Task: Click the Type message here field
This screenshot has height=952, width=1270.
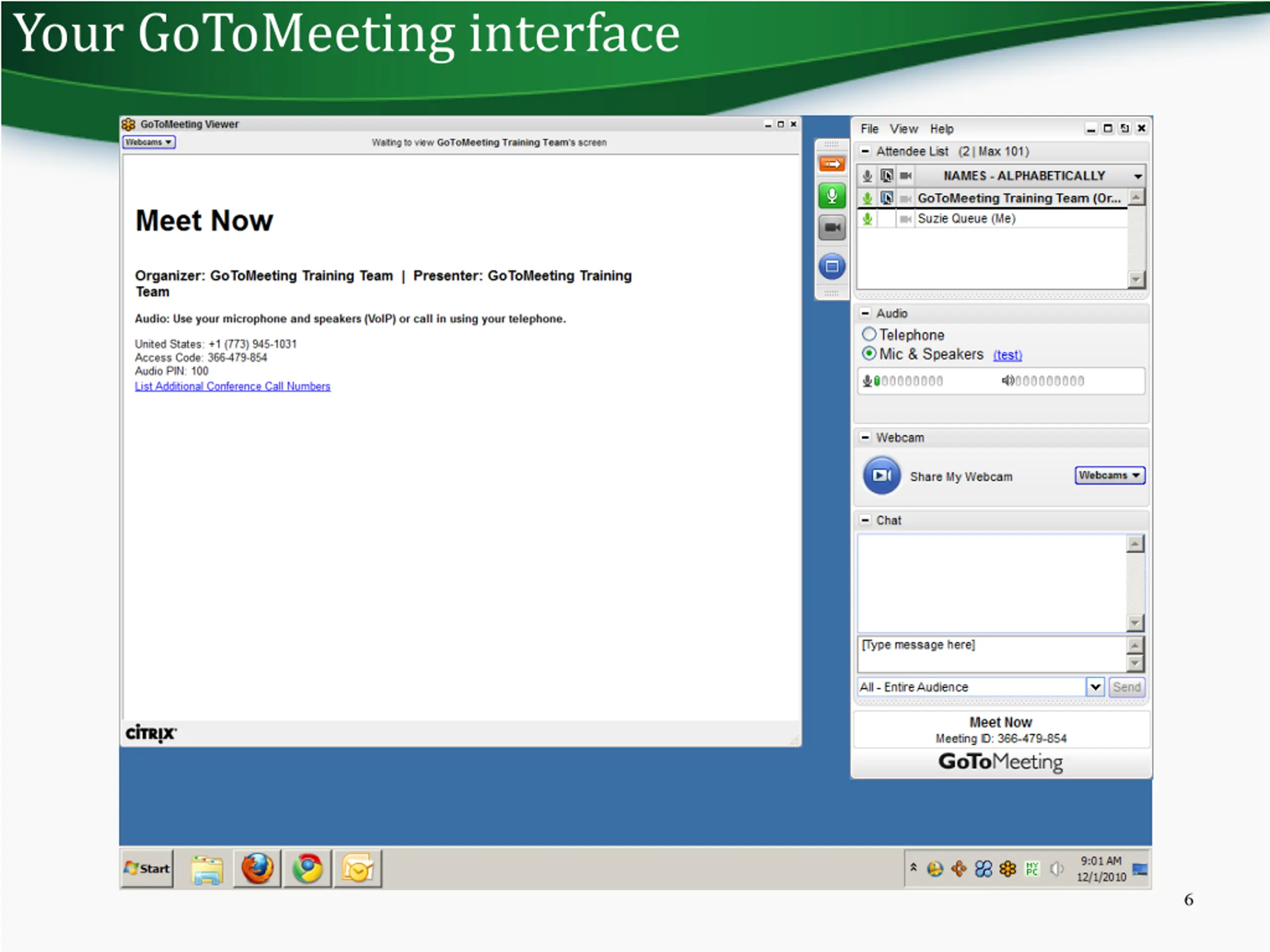Action: [992, 654]
